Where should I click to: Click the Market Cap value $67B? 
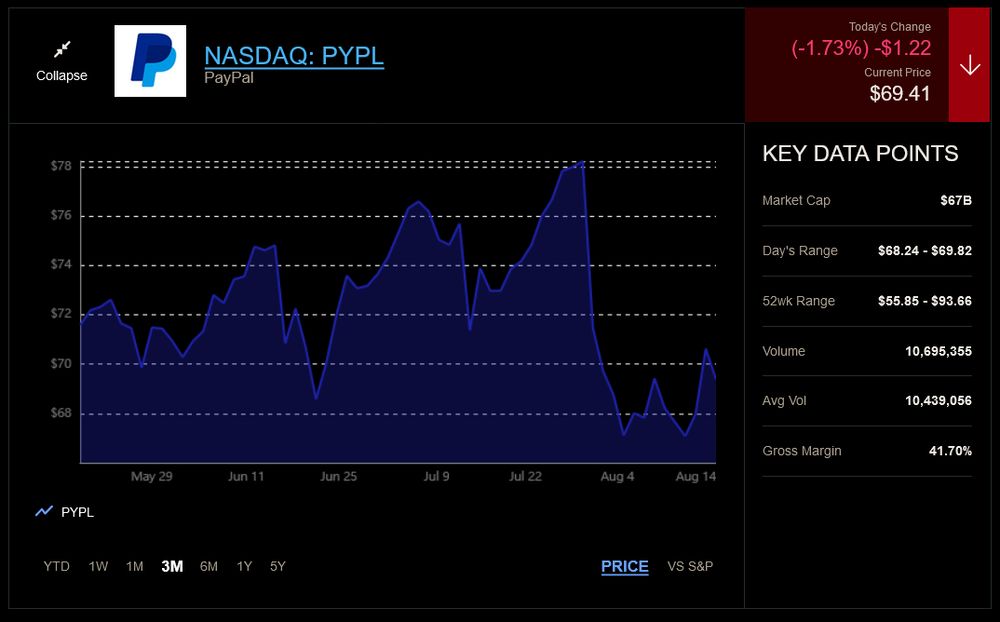point(956,200)
